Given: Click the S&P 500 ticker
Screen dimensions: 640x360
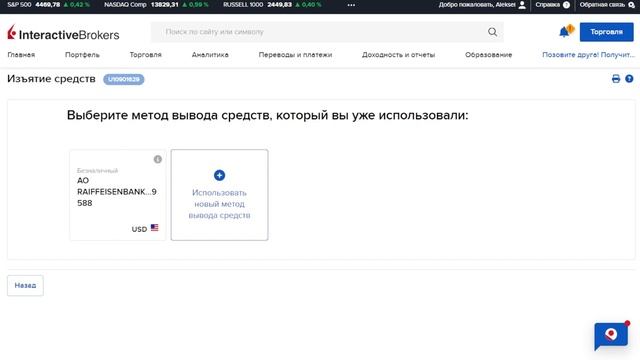Looking at the screenshot, I should pos(48,5).
